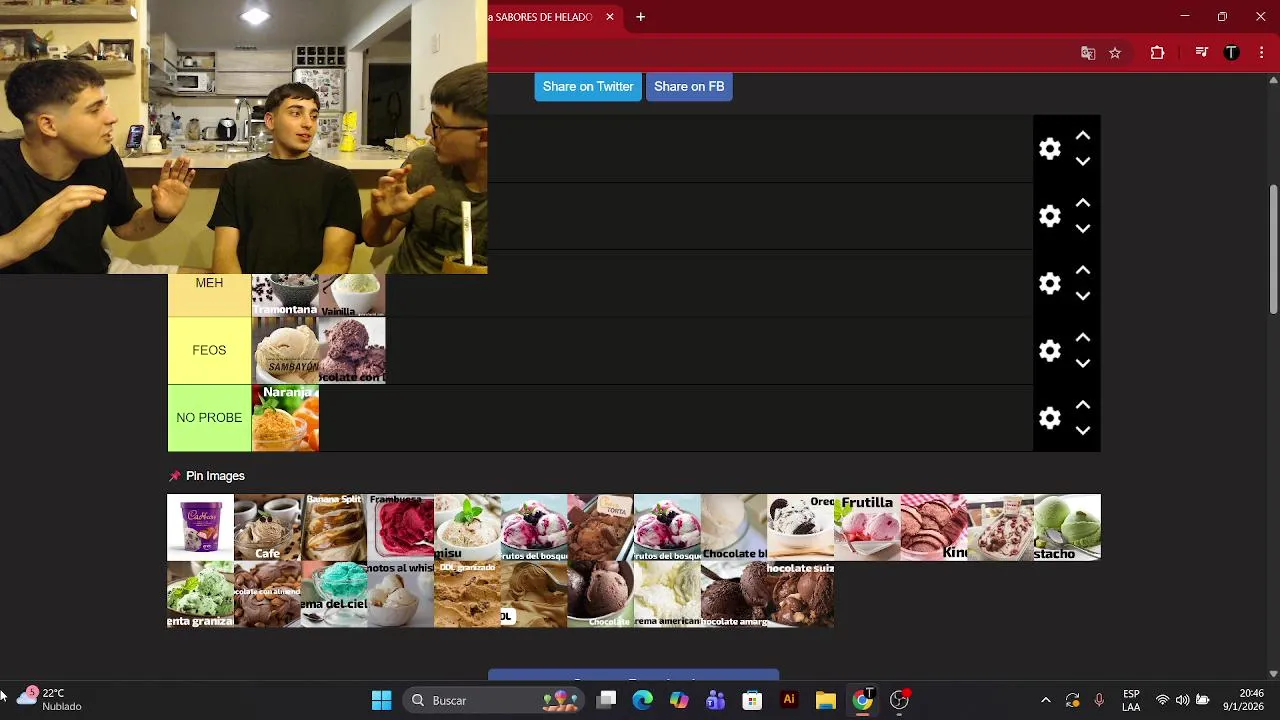Select the Sambayon image in the FEOS row
Viewport: 1280px width, 720px height.
pos(285,351)
